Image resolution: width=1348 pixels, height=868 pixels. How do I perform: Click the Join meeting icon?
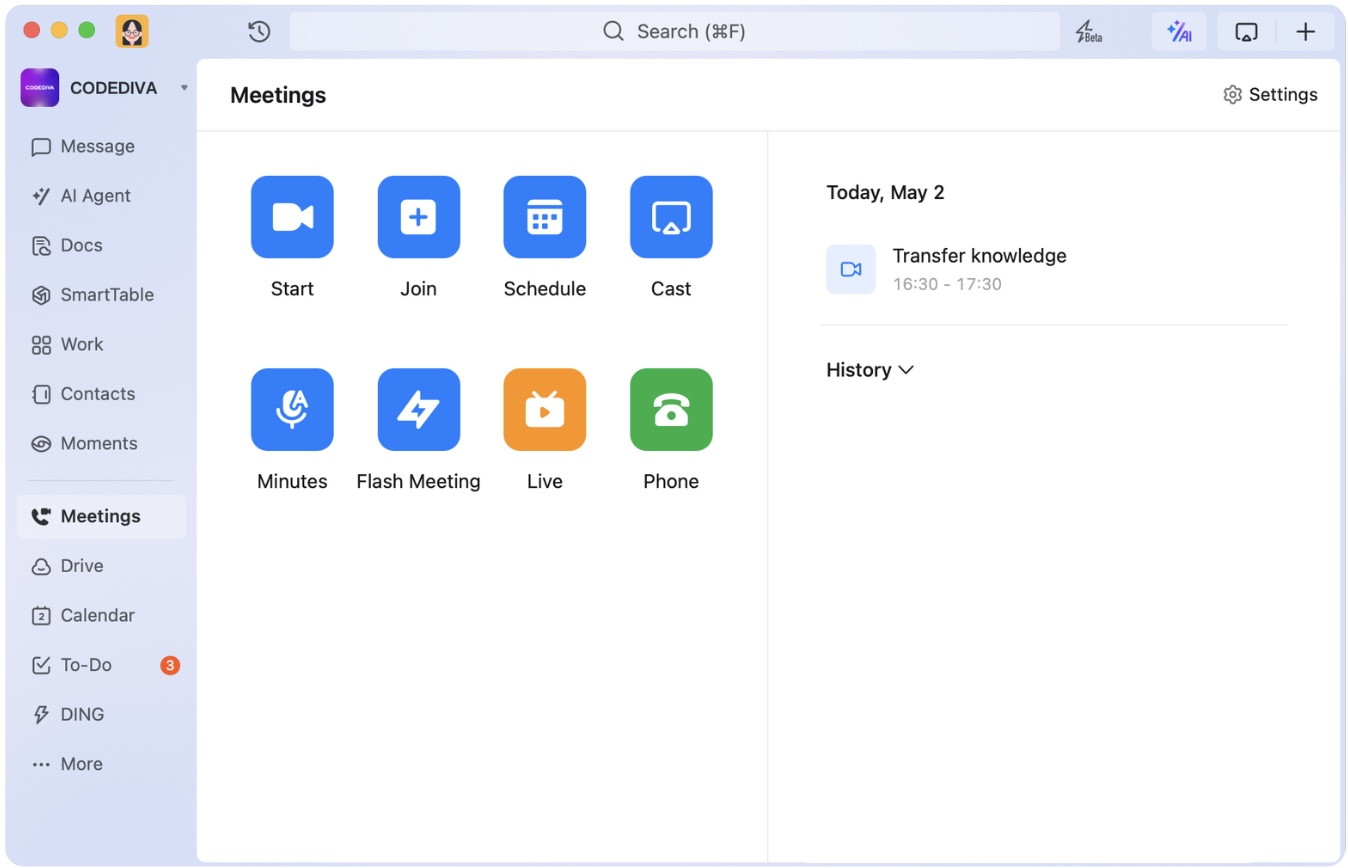(x=418, y=217)
